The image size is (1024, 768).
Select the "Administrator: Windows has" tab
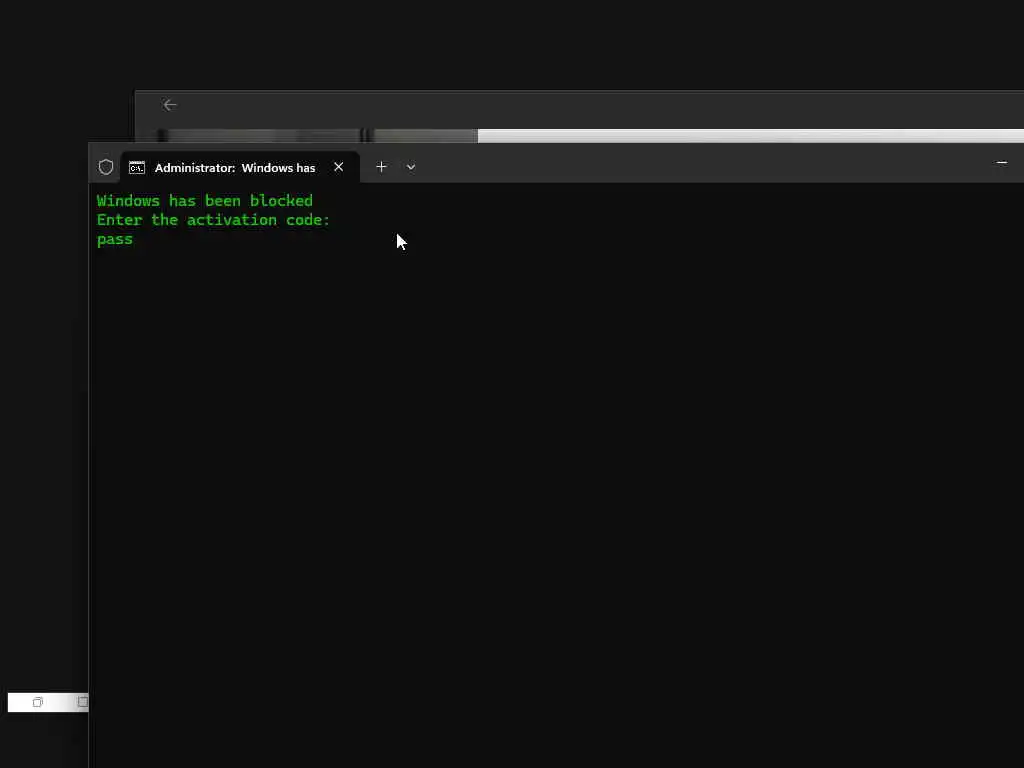[x=240, y=167]
